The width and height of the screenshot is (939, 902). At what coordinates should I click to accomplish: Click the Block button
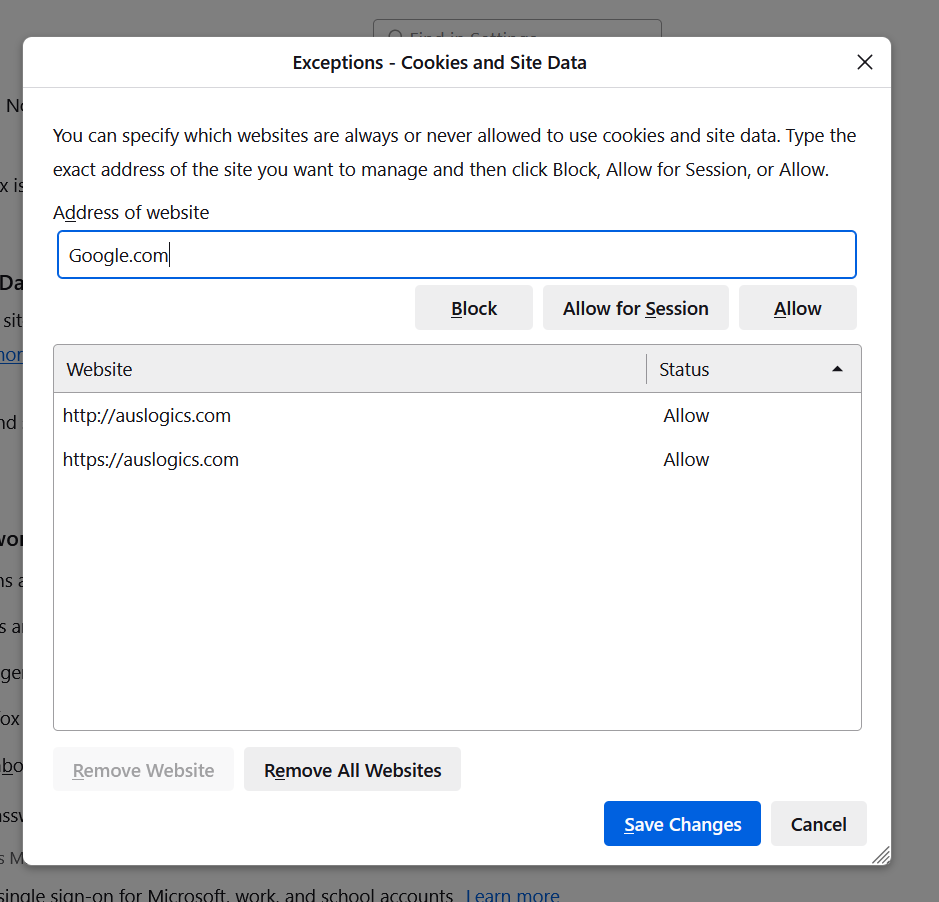[473, 308]
